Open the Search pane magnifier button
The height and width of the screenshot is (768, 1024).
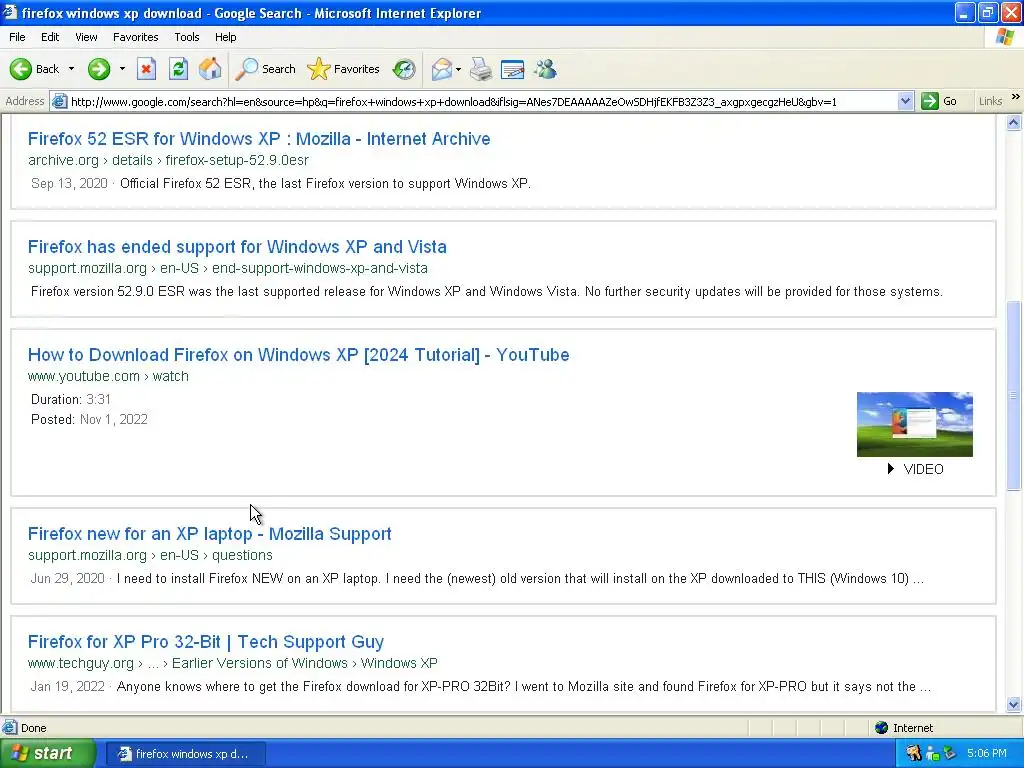point(265,69)
